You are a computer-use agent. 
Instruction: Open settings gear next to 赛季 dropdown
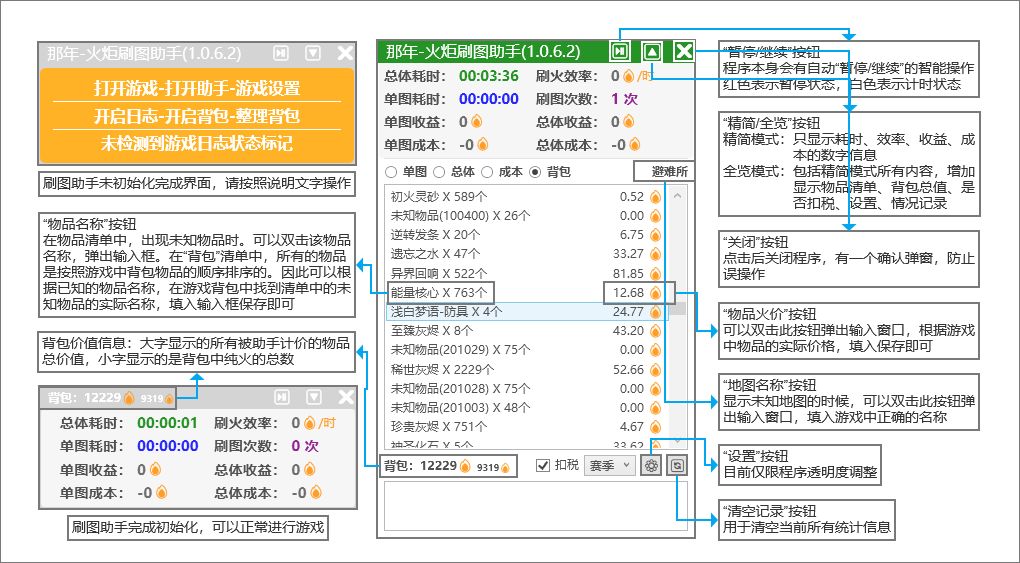pyautogui.click(x=651, y=465)
